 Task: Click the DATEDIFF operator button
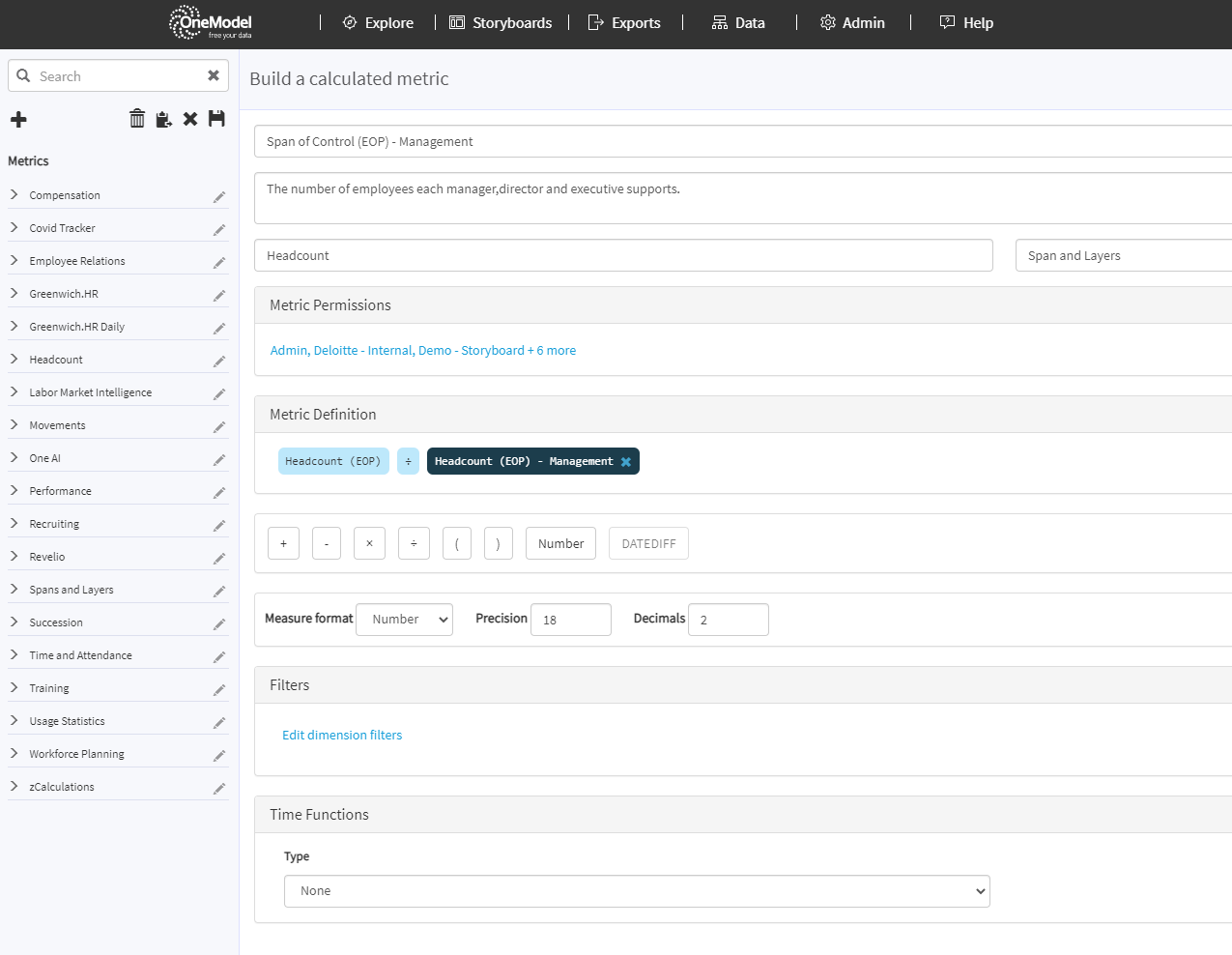[x=648, y=544]
